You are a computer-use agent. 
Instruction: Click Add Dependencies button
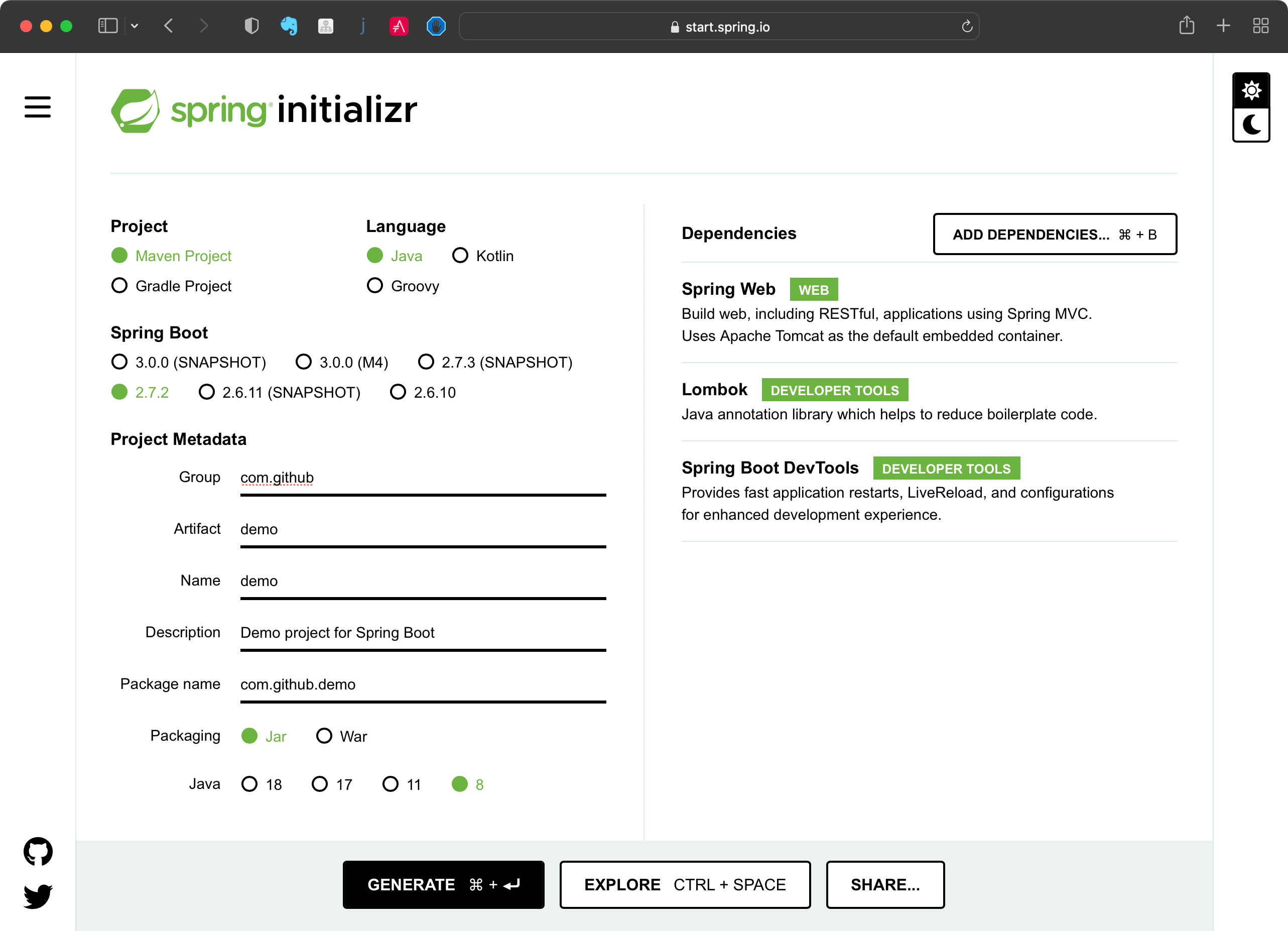click(1055, 234)
